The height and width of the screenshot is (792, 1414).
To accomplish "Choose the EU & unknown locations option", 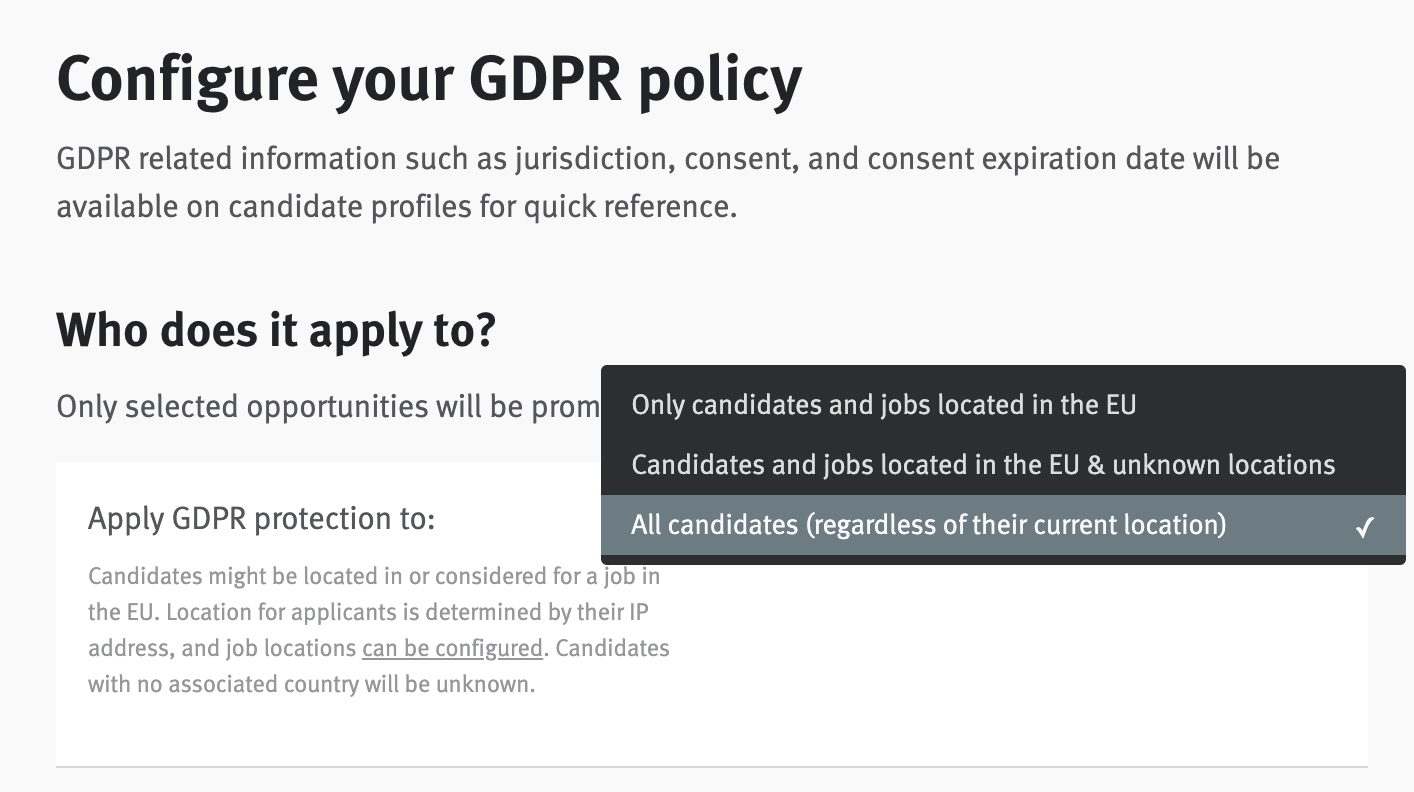I will click(982, 465).
